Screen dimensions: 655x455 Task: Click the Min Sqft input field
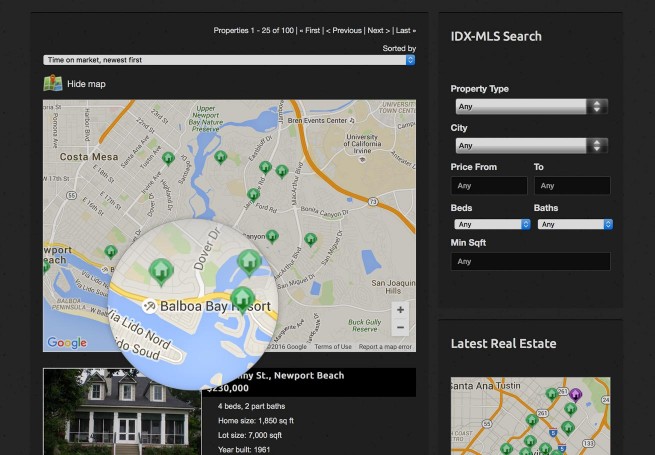[x=531, y=262]
